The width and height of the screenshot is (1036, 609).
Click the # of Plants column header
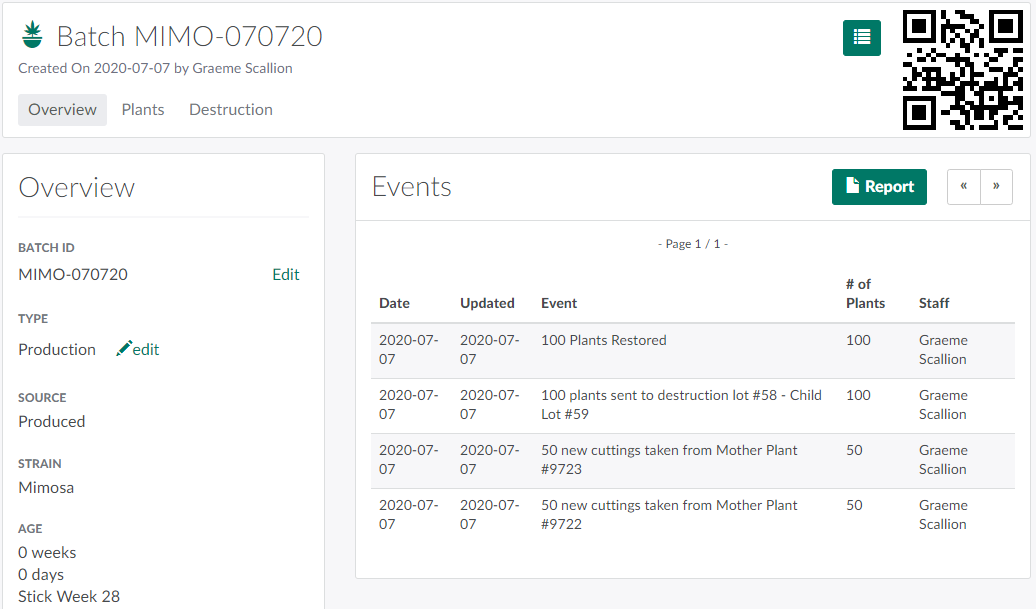(x=865, y=294)
